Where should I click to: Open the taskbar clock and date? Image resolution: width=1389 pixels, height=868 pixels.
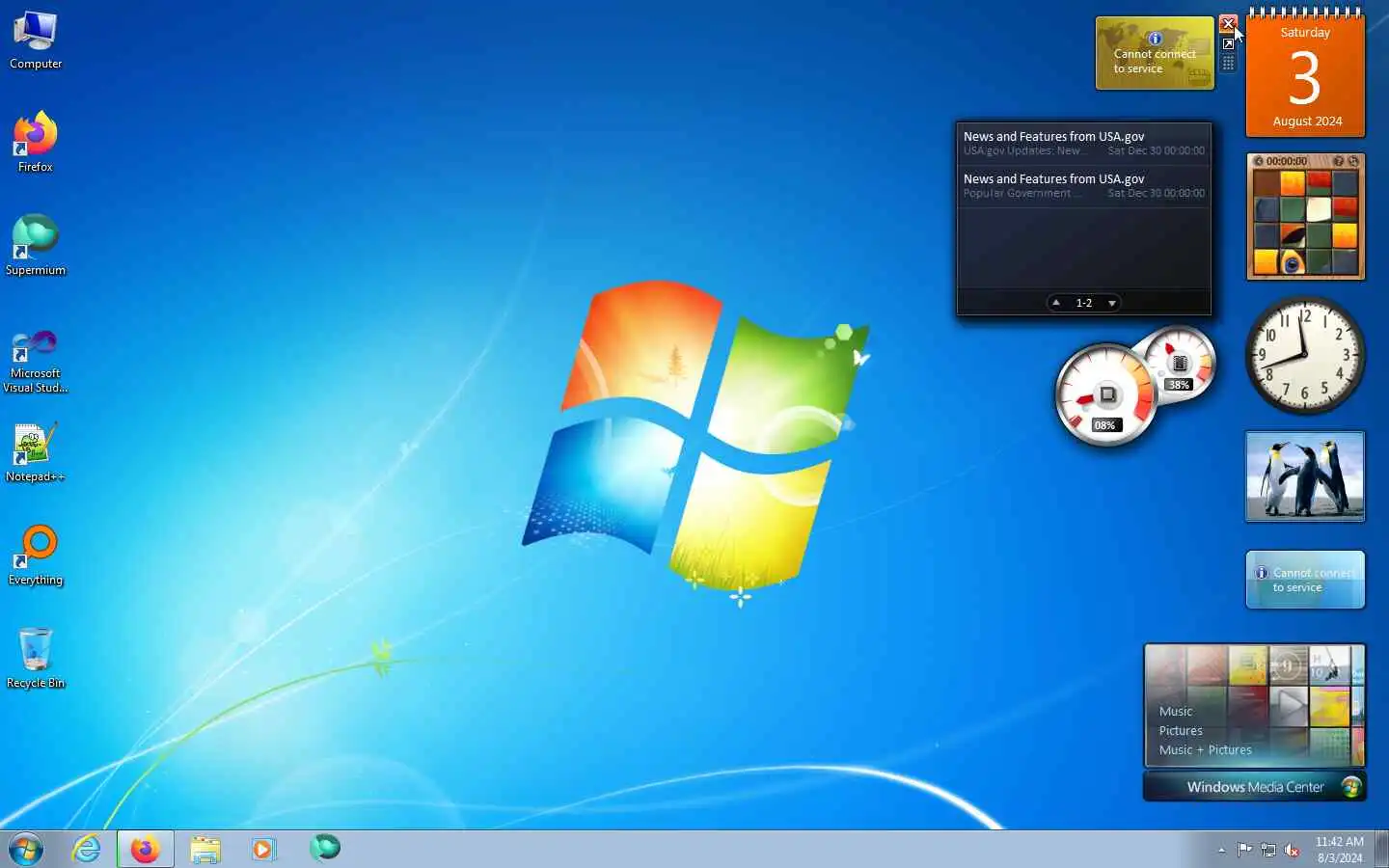1340,849
